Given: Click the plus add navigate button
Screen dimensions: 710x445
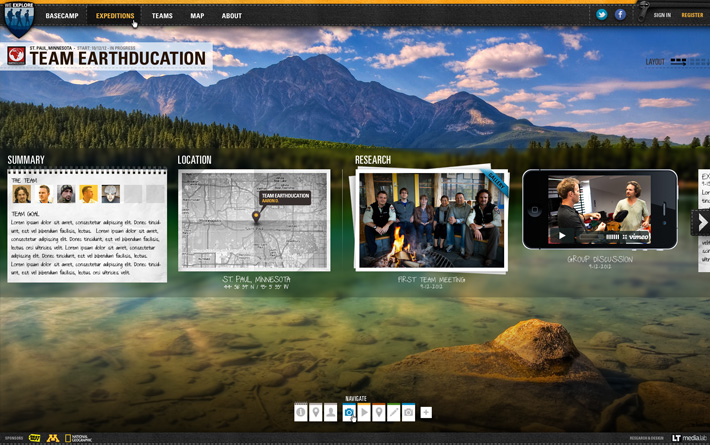Looking at the screenshot, I should click(x=426, y=412).
